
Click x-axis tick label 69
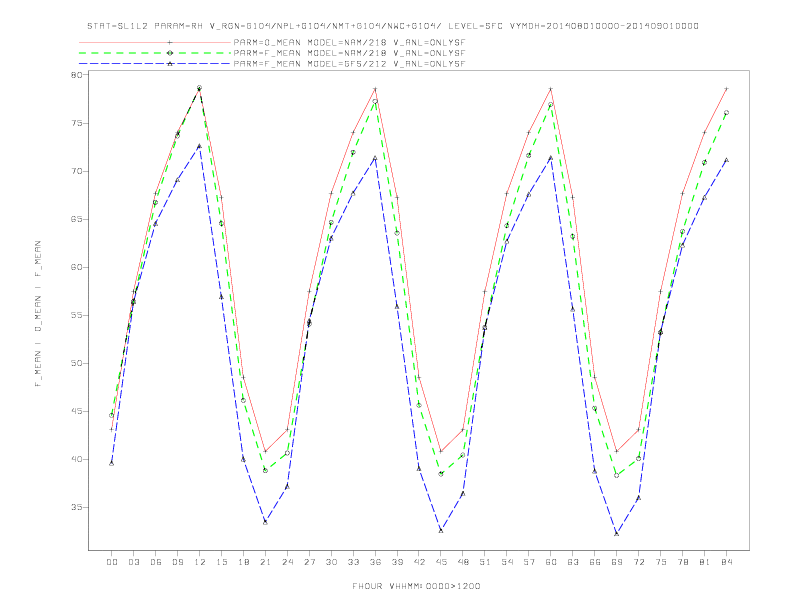click(617, 562)
